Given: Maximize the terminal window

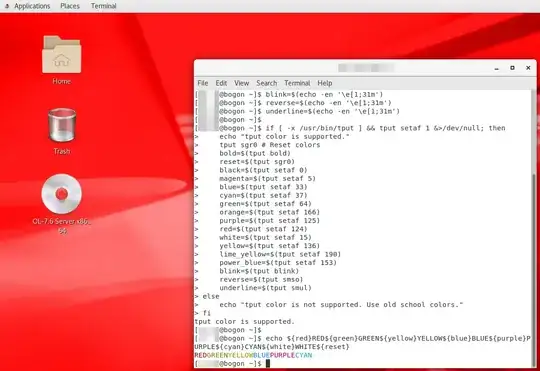Looking at the screenshot, I should tap(512, 68).
